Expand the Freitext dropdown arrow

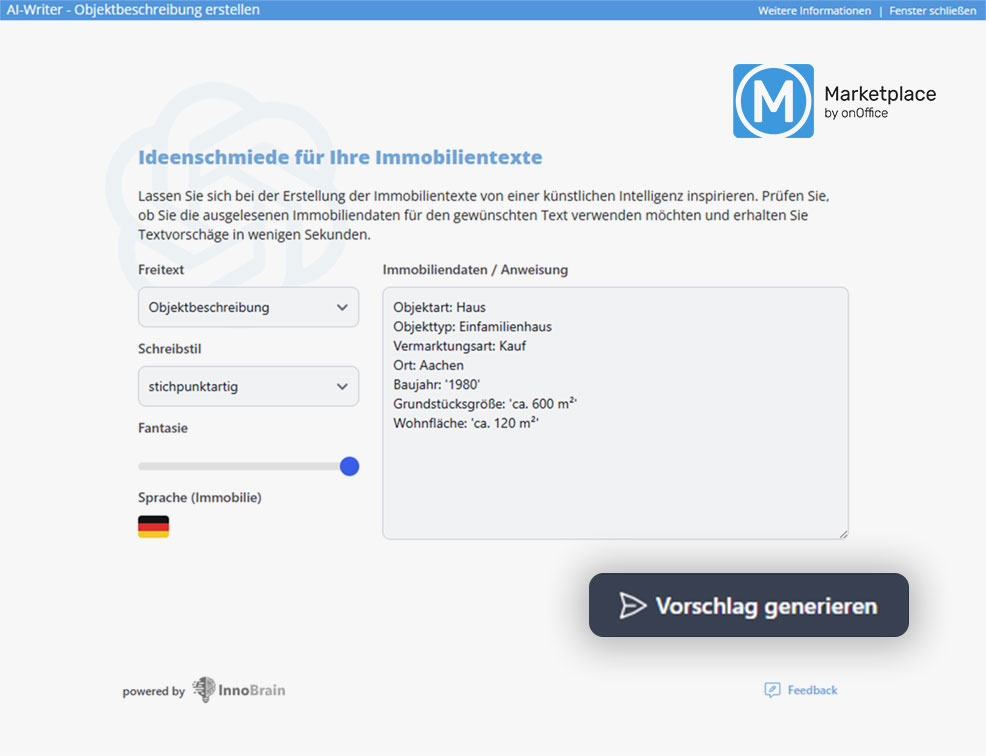(x=342, y=308)
